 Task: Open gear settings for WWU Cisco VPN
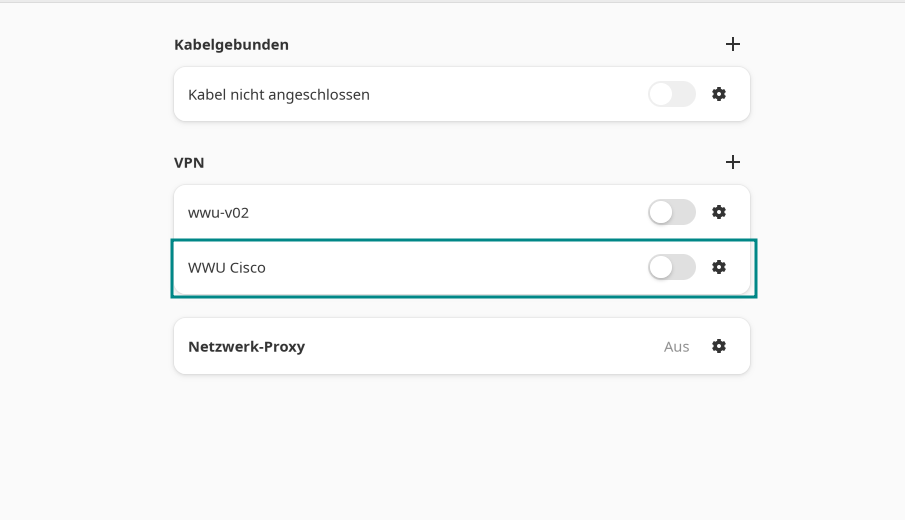point(719,267)
